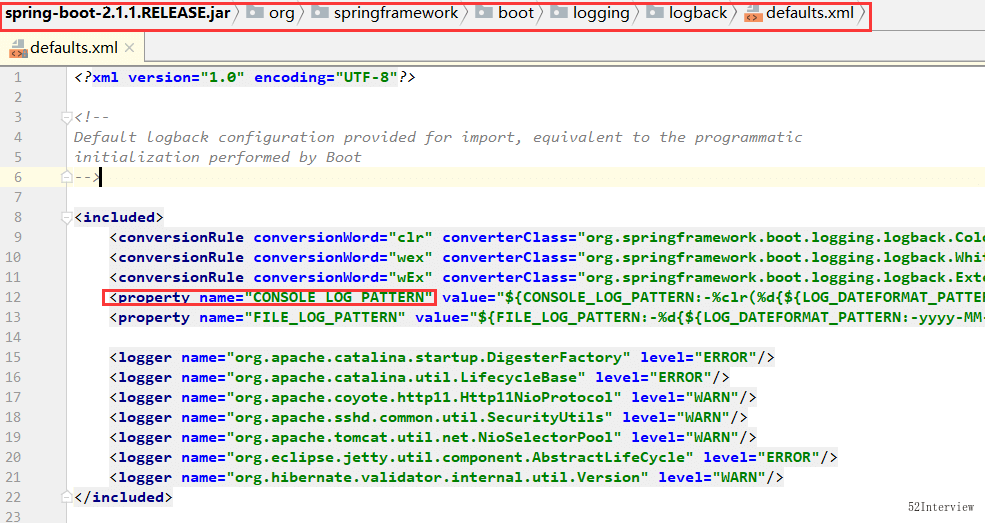This screenshot has height=523, width=985.
Task: Click the 'defaults.xml' breadcrumb label
Action: click(x=810, y=14)
